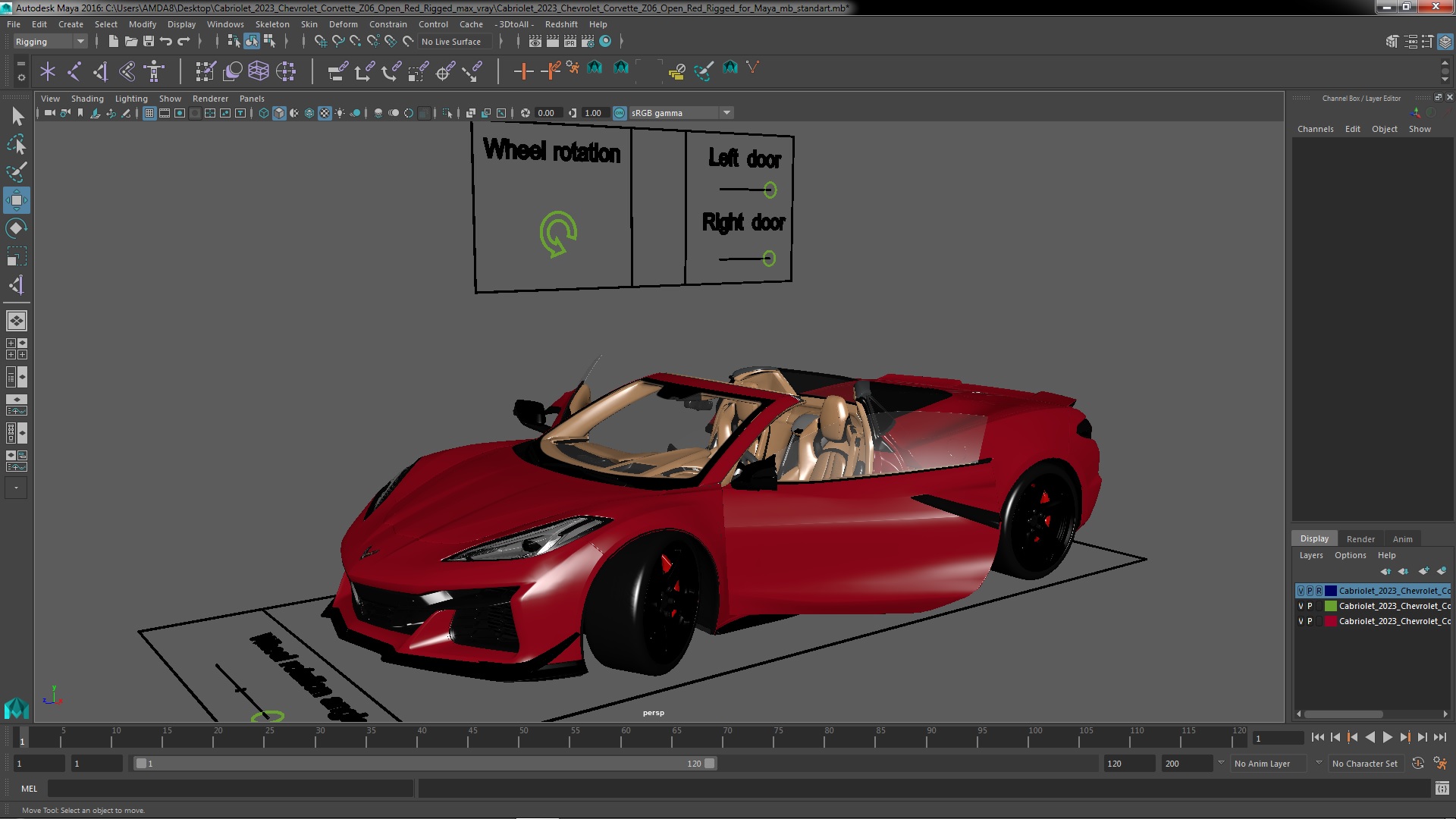Open the Render Settings window icon

588,41
